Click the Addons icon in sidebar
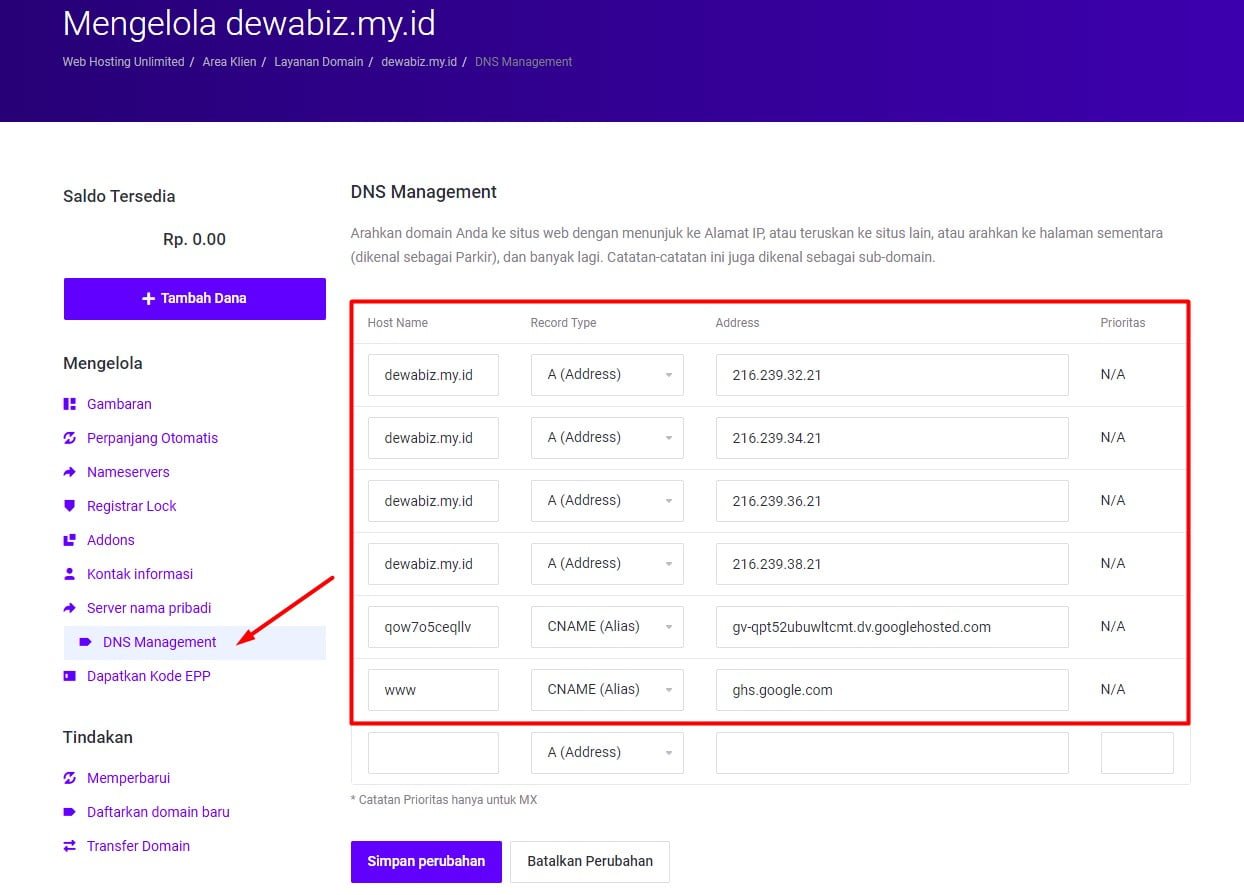 69,540
